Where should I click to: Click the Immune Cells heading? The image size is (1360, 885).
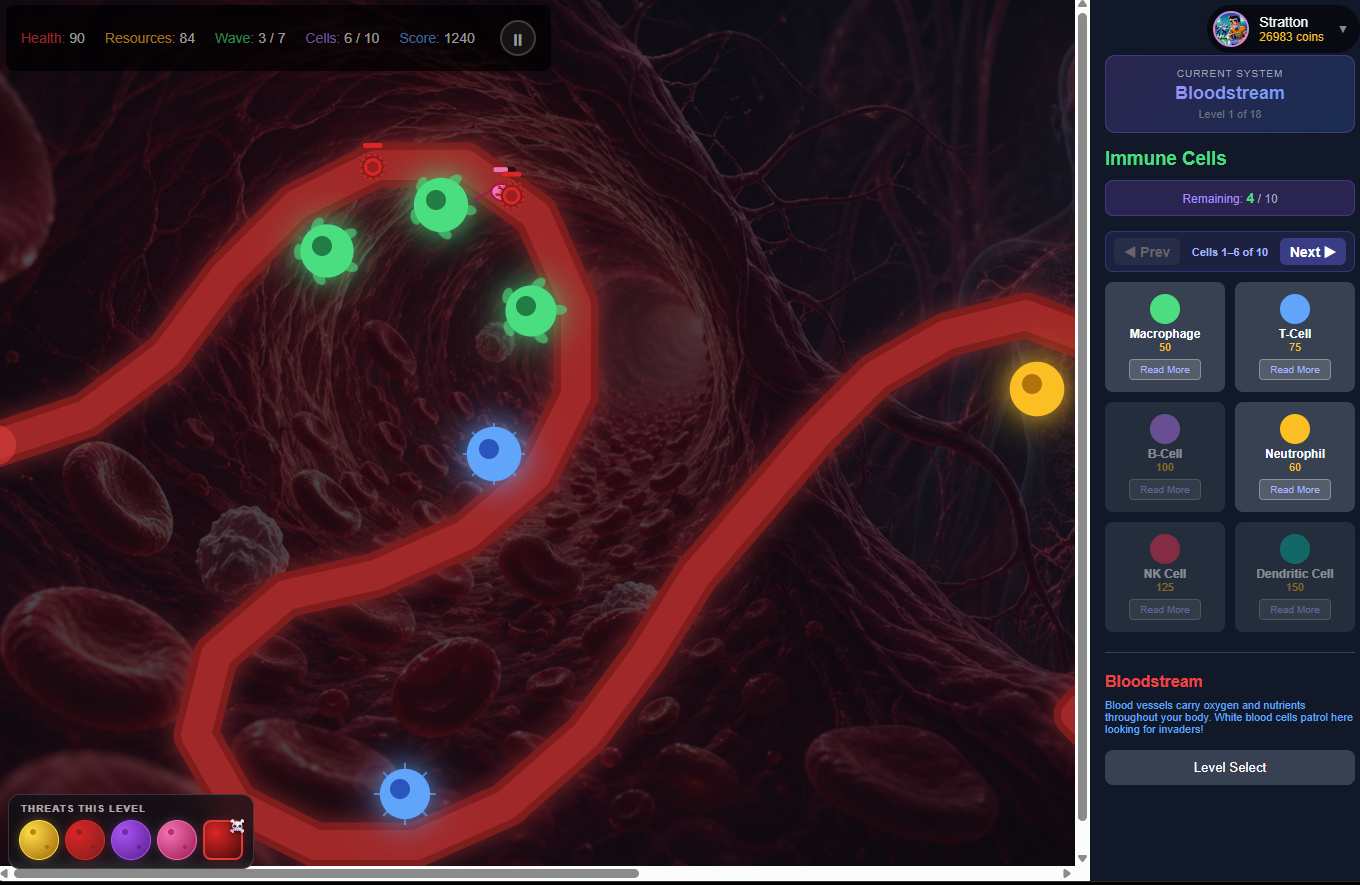tap(1165, 158)
